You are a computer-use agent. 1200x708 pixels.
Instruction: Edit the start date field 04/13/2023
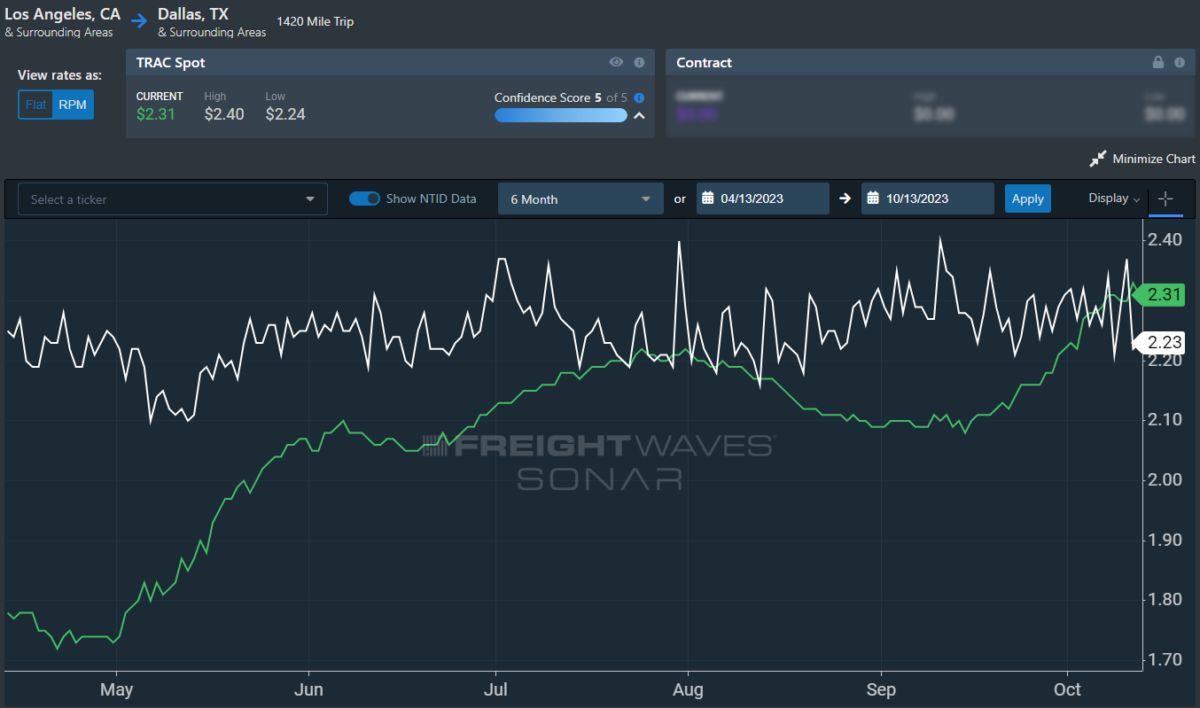[763, 199]
